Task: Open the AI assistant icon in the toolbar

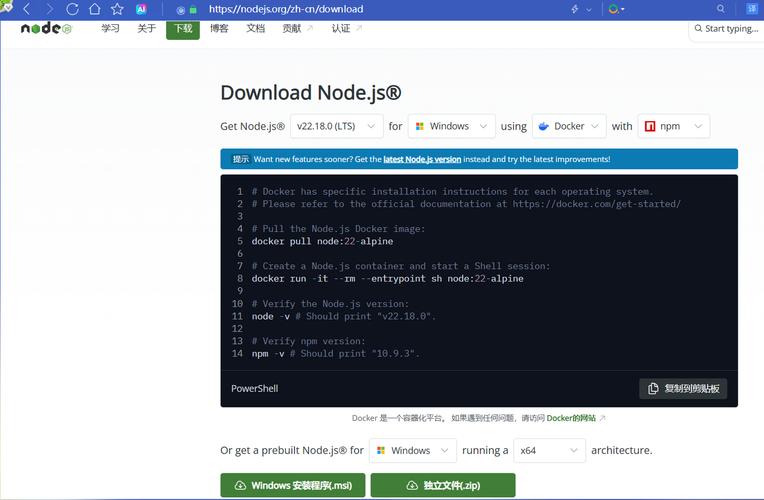Action: tap(141, 9)
